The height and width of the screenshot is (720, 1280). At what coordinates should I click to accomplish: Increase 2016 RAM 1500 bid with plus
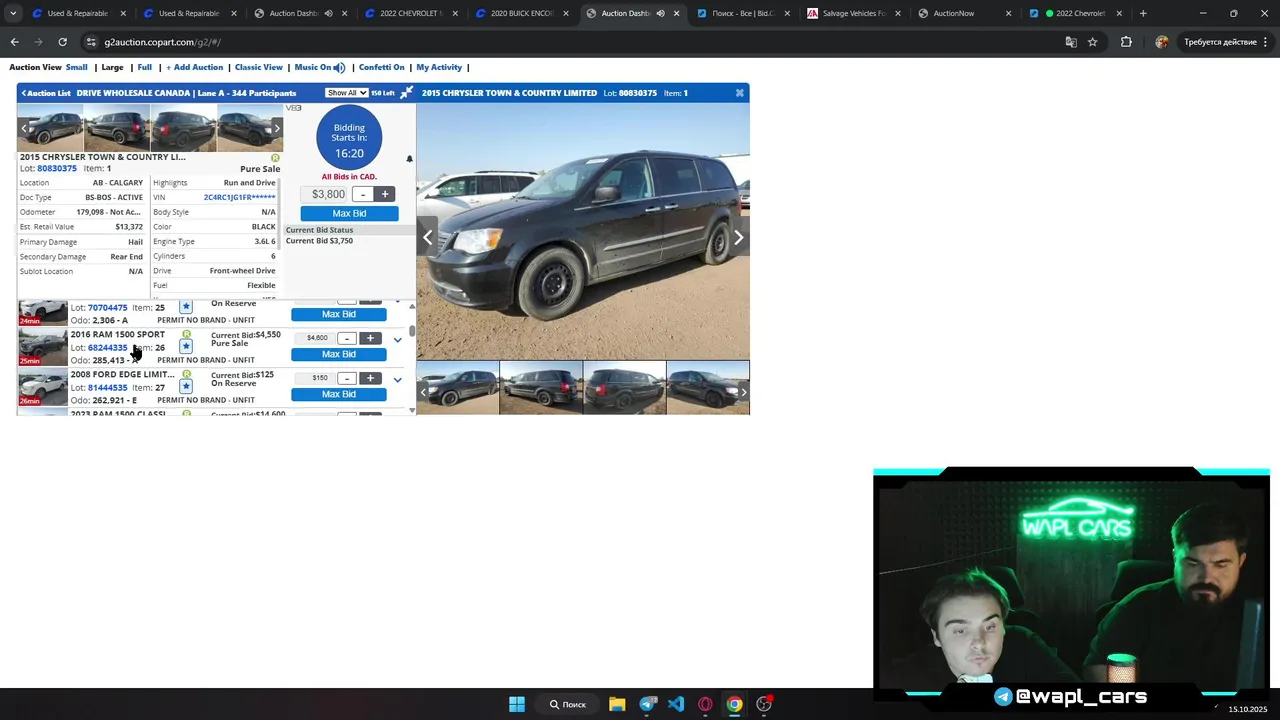(370, 338)
